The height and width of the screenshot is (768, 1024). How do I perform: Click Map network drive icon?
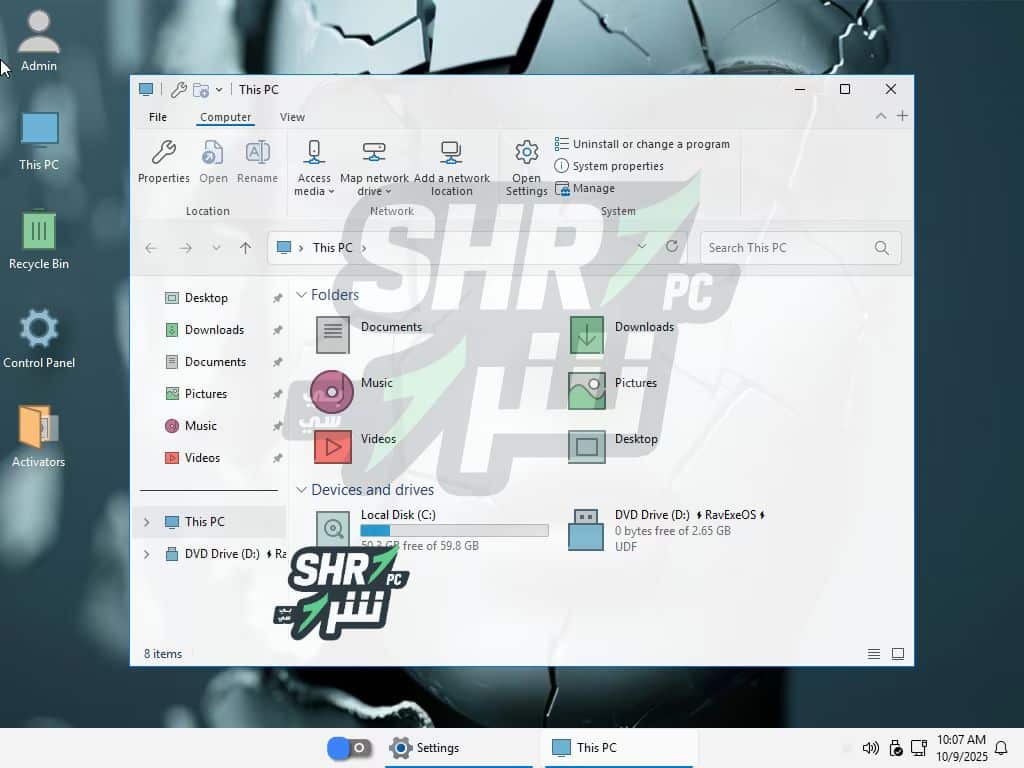tap(374, 153)
